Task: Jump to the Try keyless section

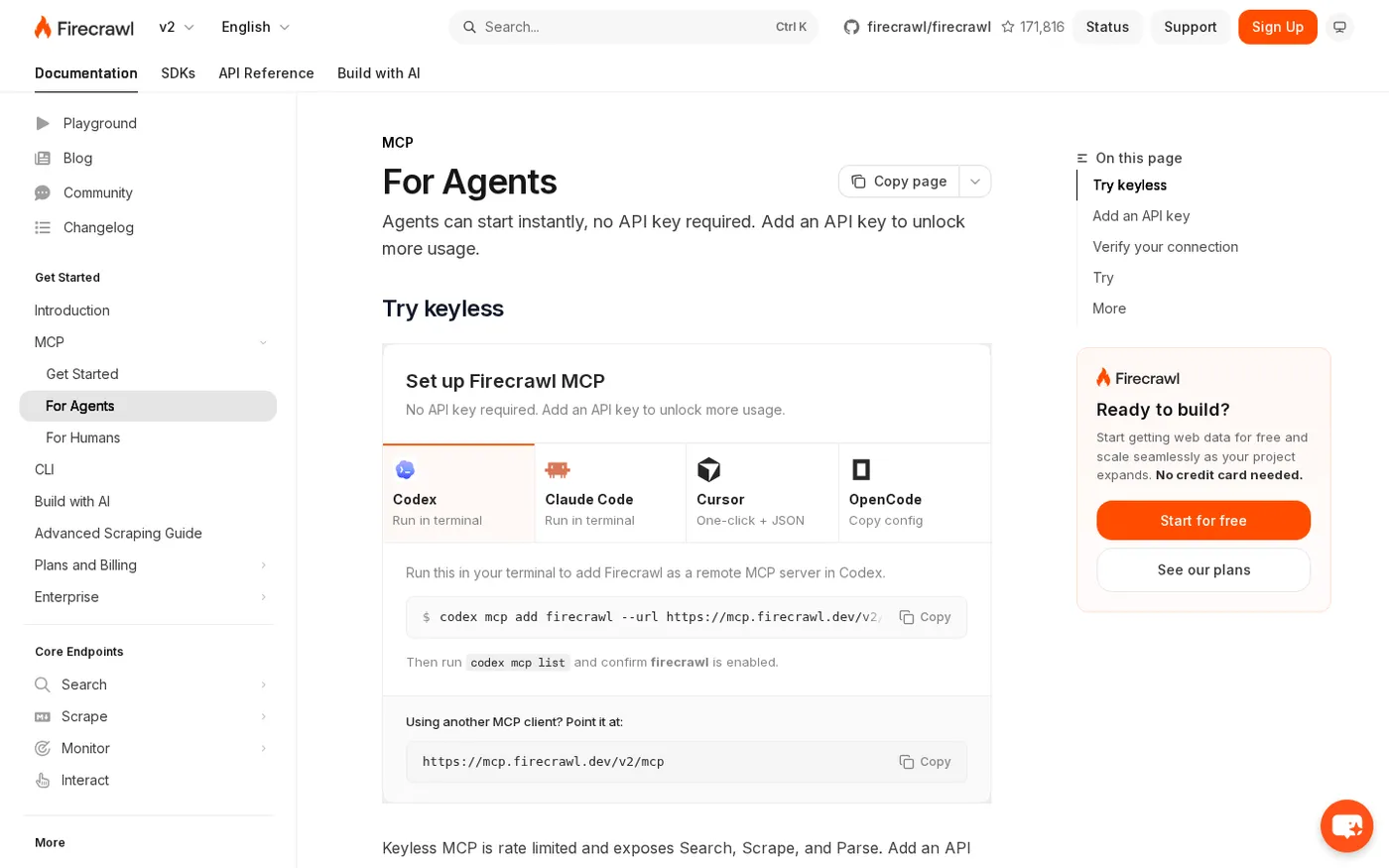Action: pyautogui.click(x=1130, y=186)
